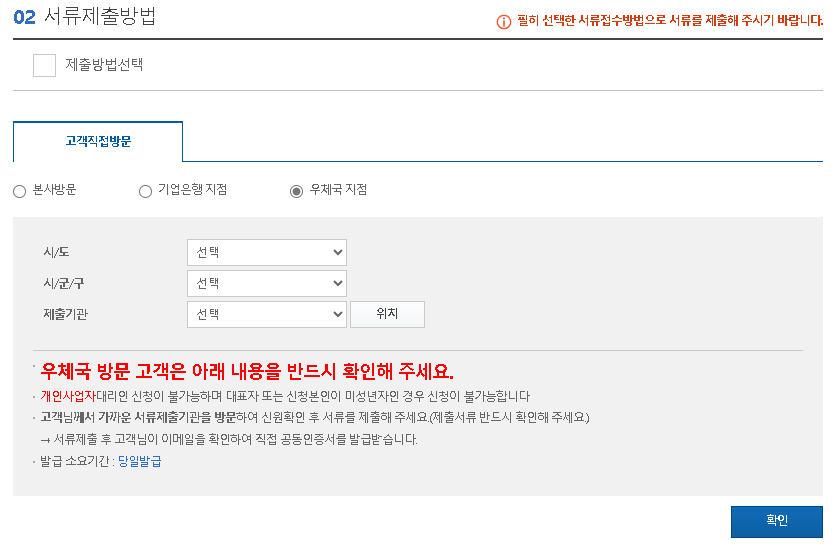Image resolution: width=838 pixels, height=556 pixels.
Task: Switch to the 고객직접방문 tab
Action: coord(98,141)
